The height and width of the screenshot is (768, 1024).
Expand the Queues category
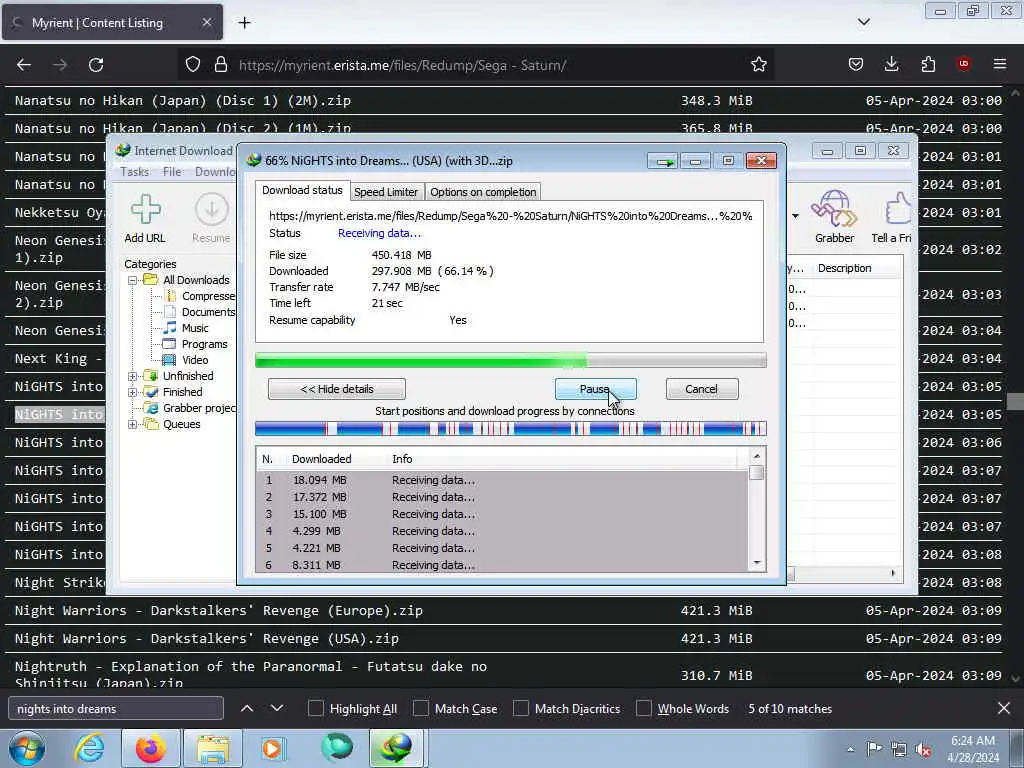tap(133, 424)
